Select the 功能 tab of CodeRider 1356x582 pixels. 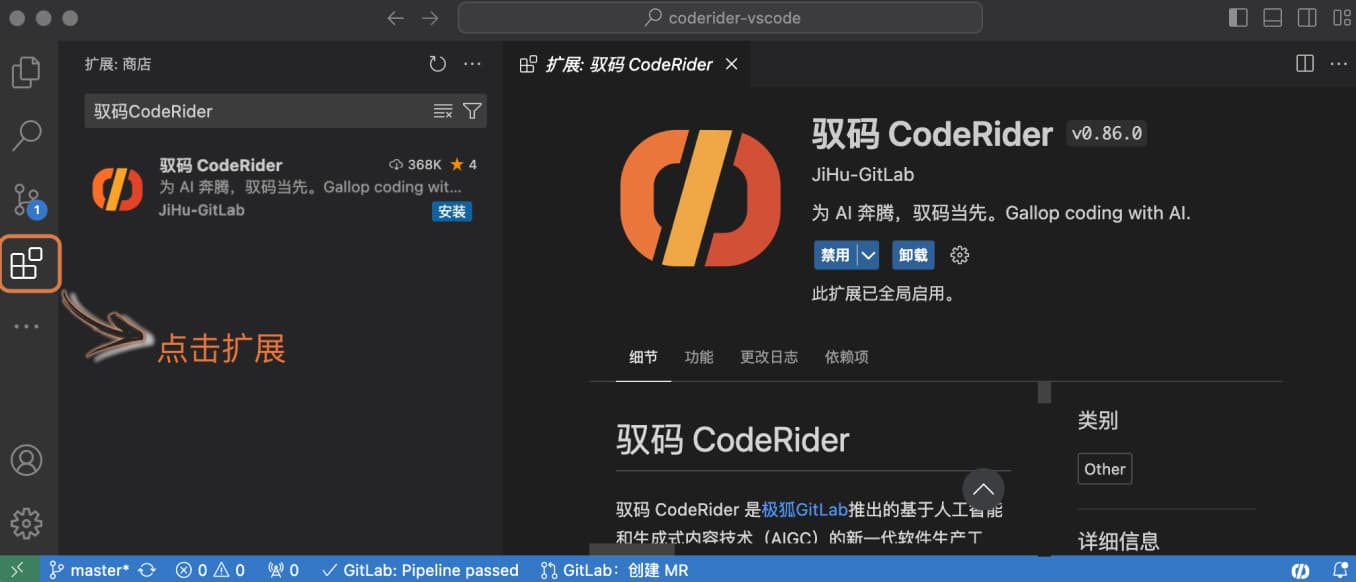tap(698, 356)
